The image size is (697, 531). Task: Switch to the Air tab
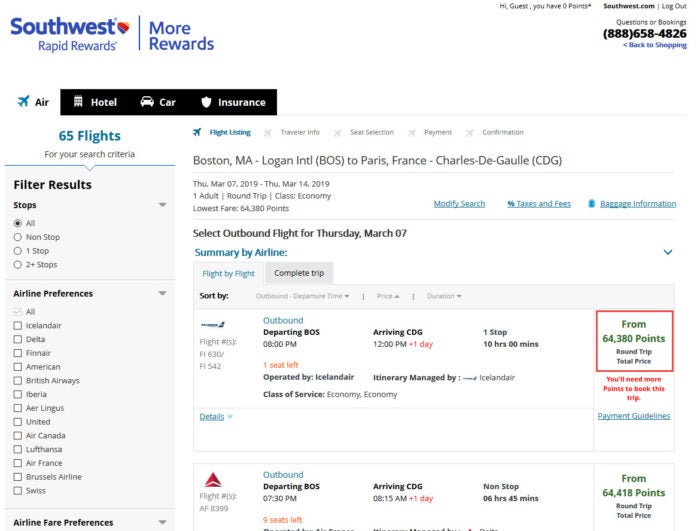[x=33, y=102]
